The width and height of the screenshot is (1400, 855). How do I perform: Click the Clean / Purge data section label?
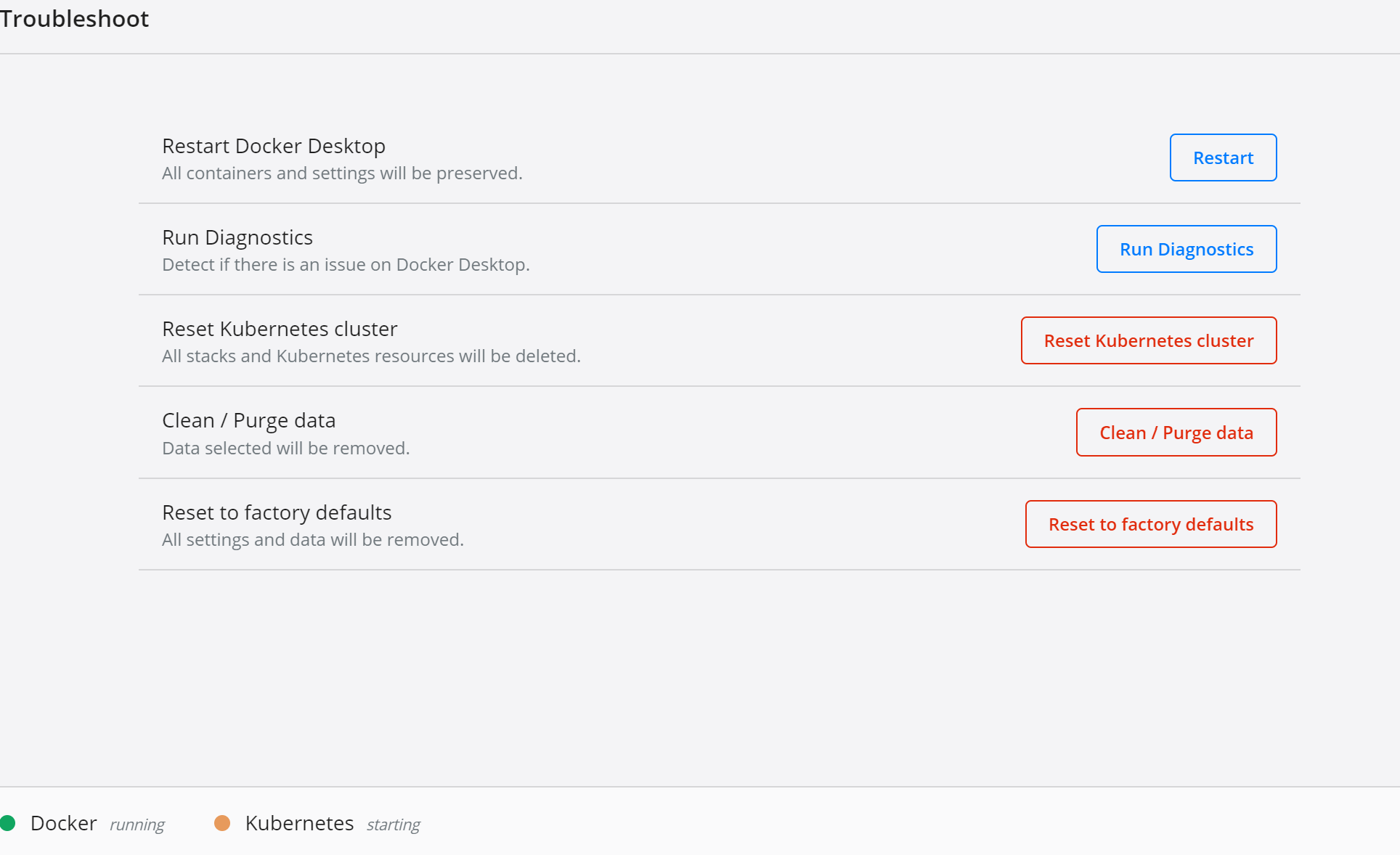click(x=248, y=420)
